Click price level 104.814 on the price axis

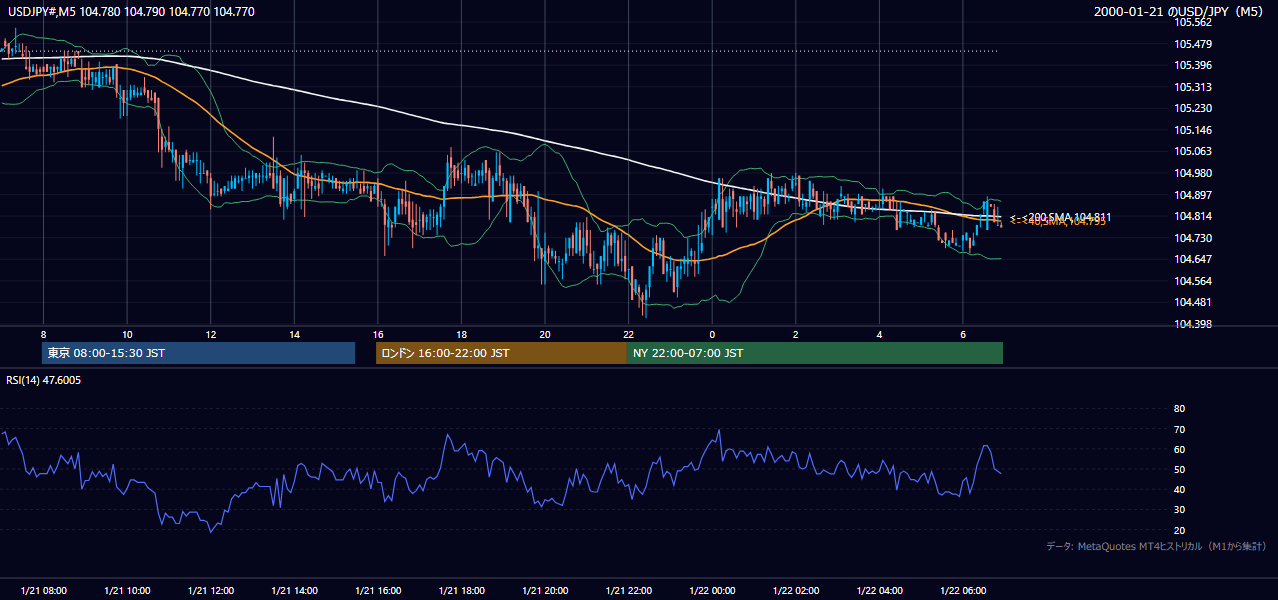click(1192, 216)
